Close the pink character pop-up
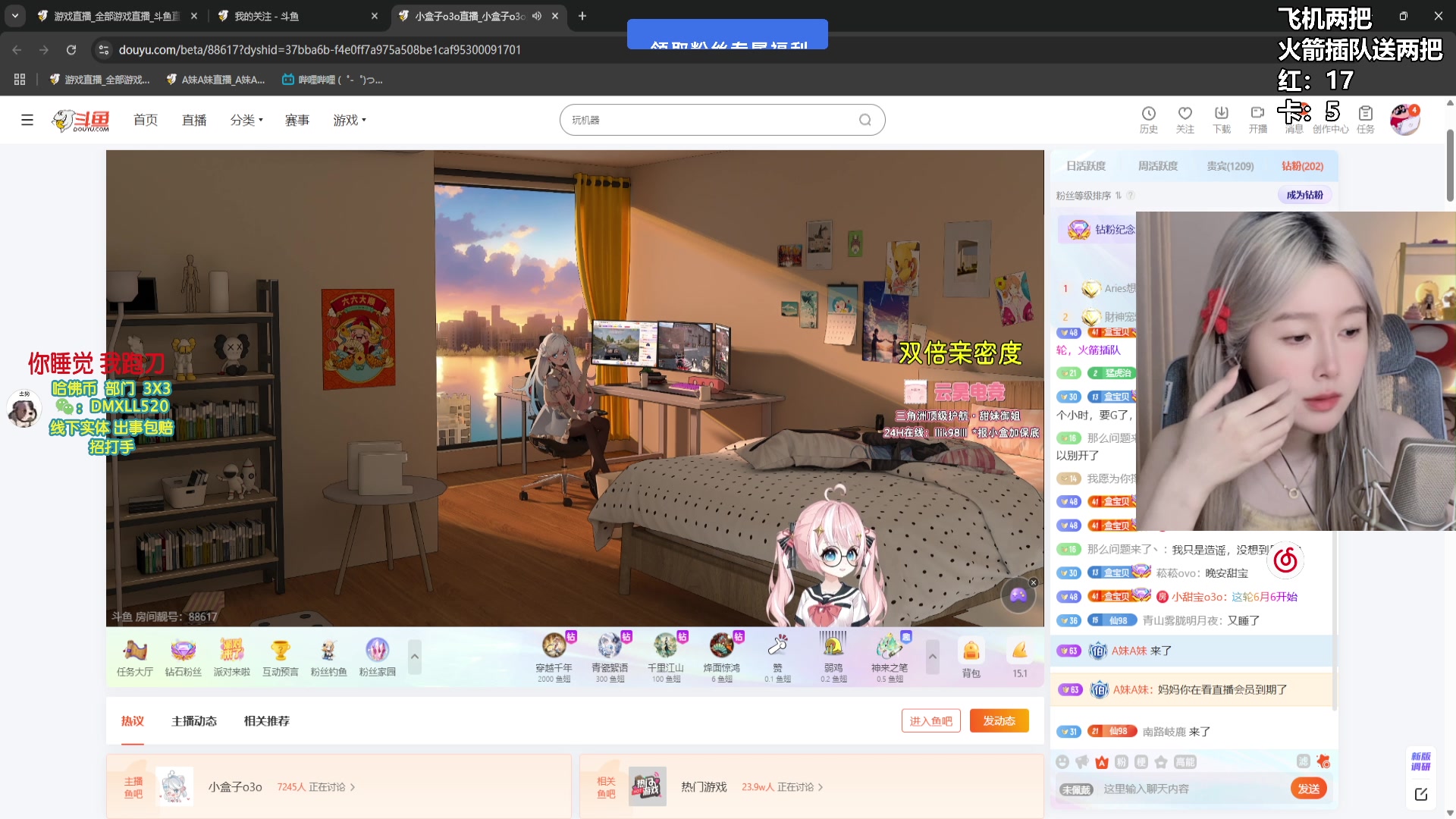The image size is (1456, 819). pyautogui.click(x=1033, y=582)
